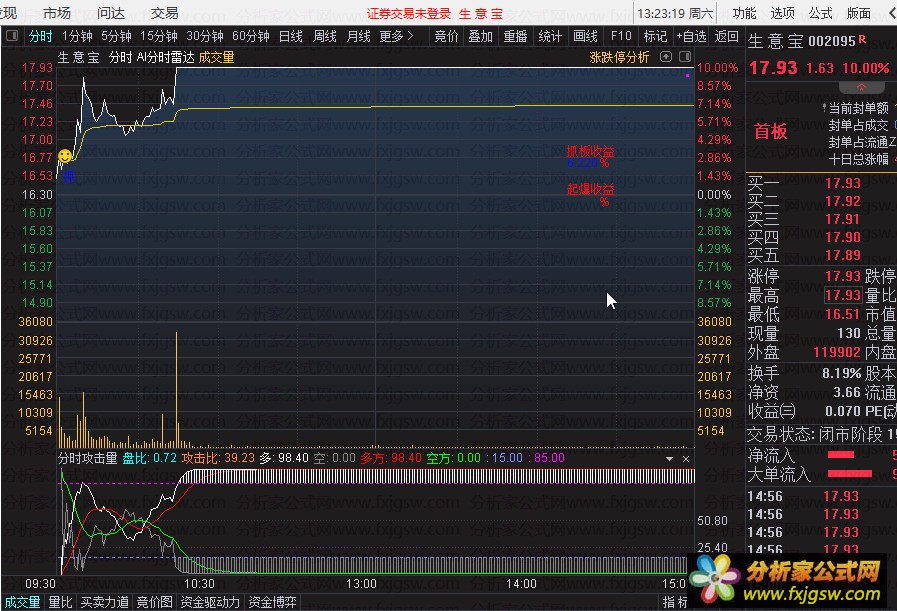The height and width of the screenshot is (611, 897).
Task: Click the 竞价 toolbar button
Action: click(x=446, y=37)
